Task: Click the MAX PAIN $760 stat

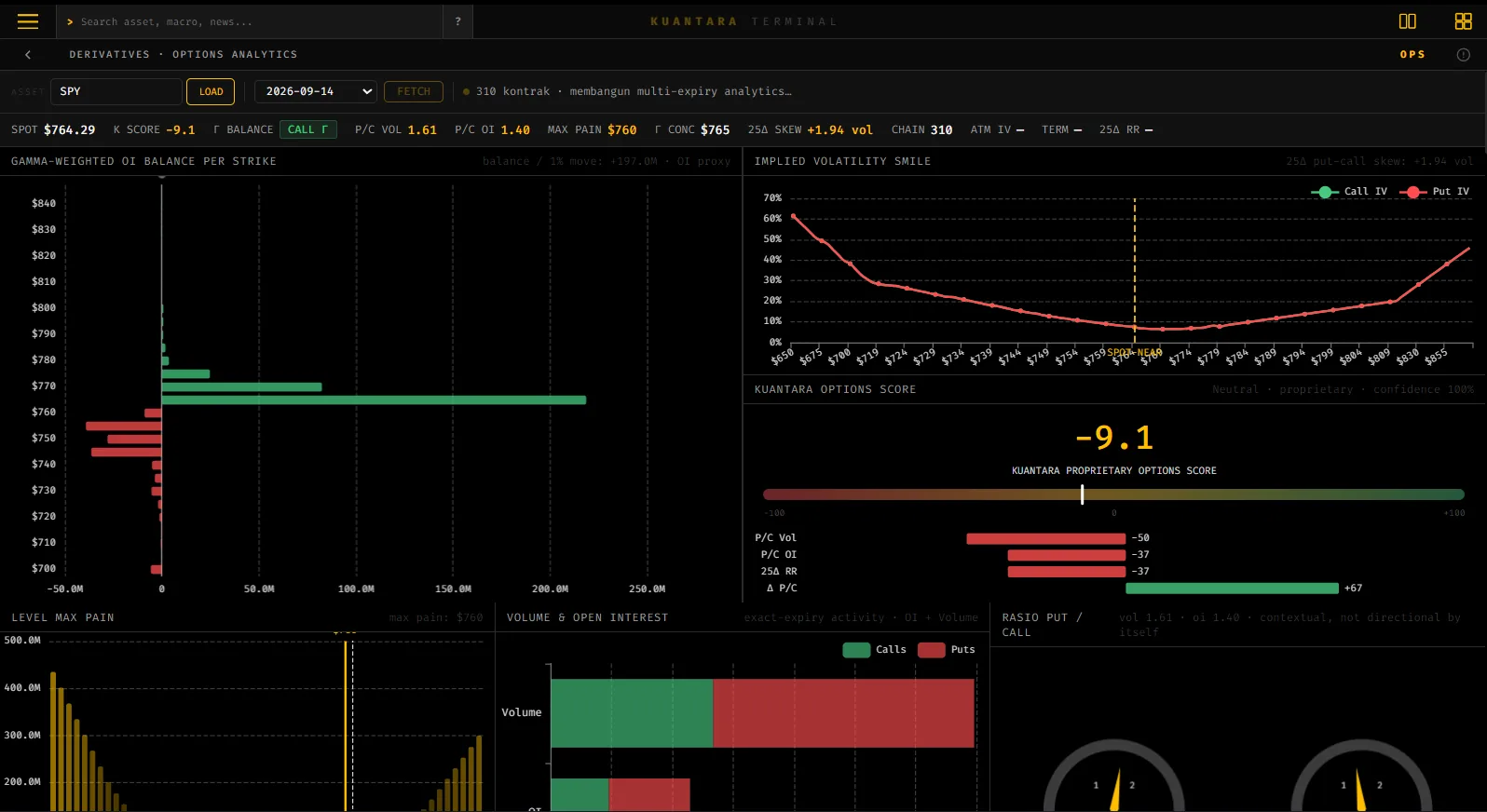Action: [593, 129]
